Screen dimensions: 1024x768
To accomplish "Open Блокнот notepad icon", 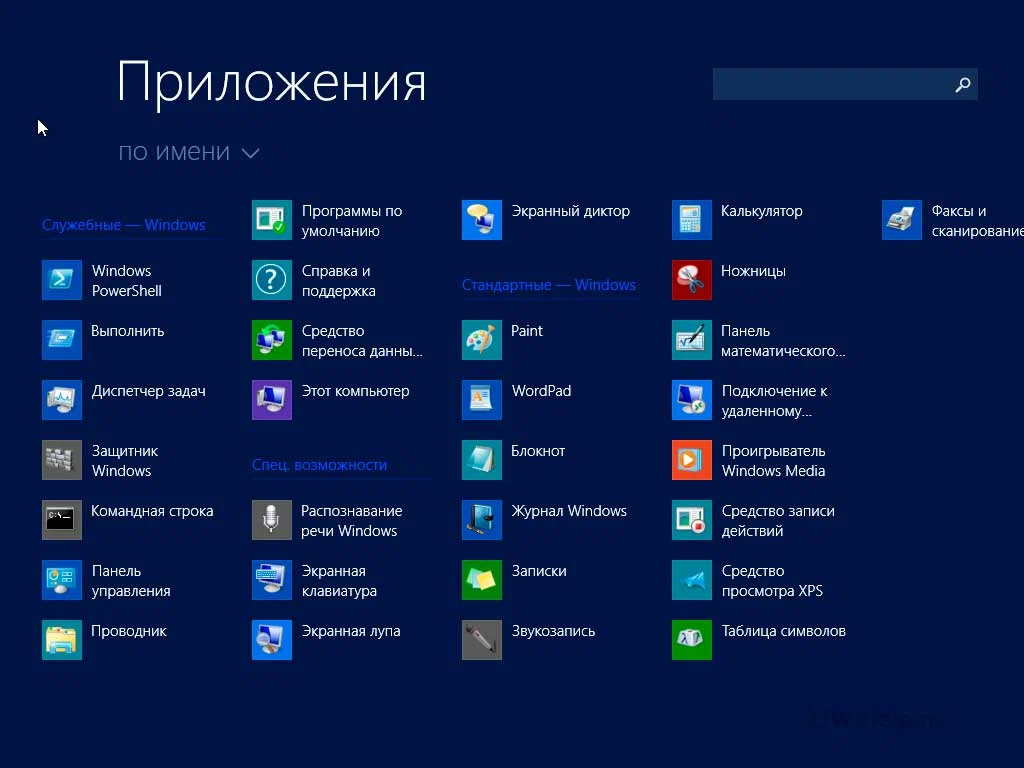I will tap(482, 460).
